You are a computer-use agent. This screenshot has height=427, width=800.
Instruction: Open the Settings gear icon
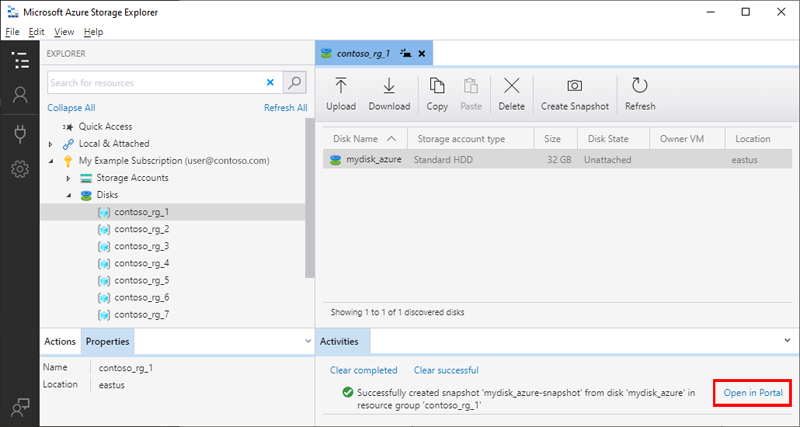pyautogui.click(x=19, y=169)
